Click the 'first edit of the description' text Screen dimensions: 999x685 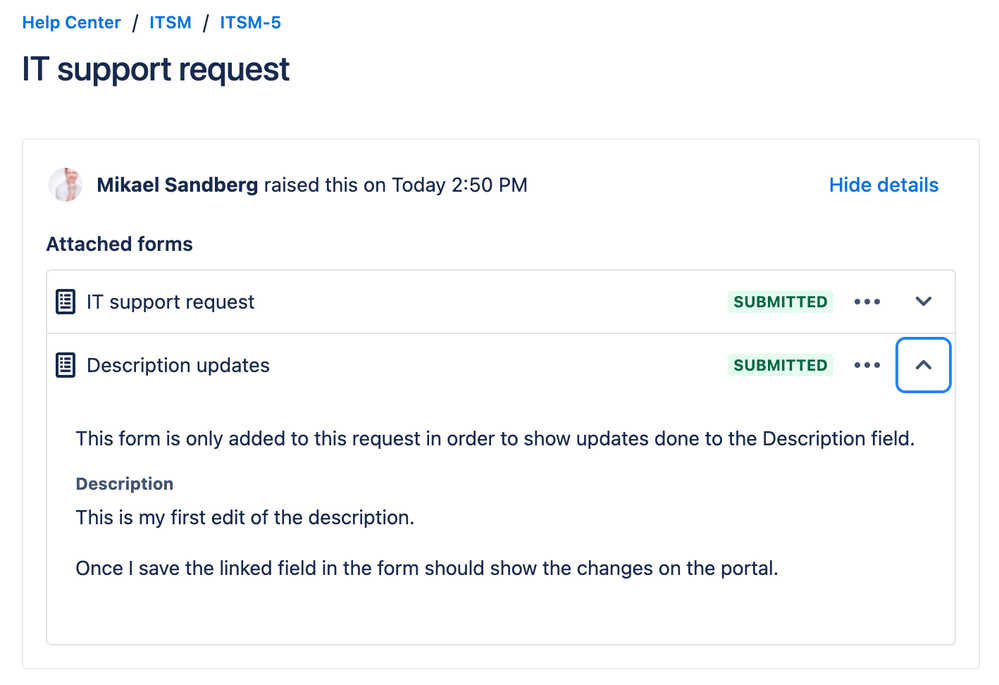[x=292, y=517]
